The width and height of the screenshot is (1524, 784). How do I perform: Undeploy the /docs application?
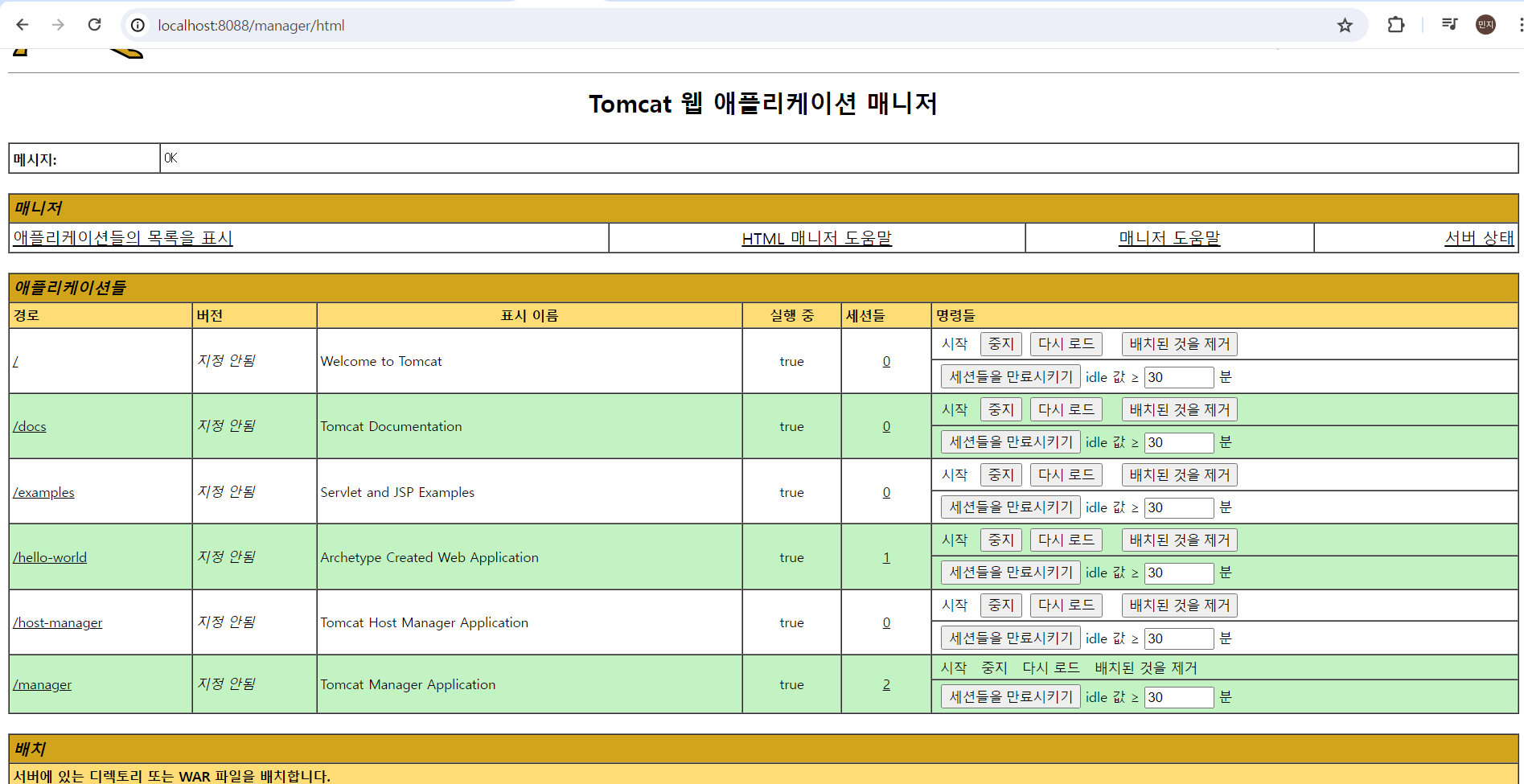pos(1179,409)
